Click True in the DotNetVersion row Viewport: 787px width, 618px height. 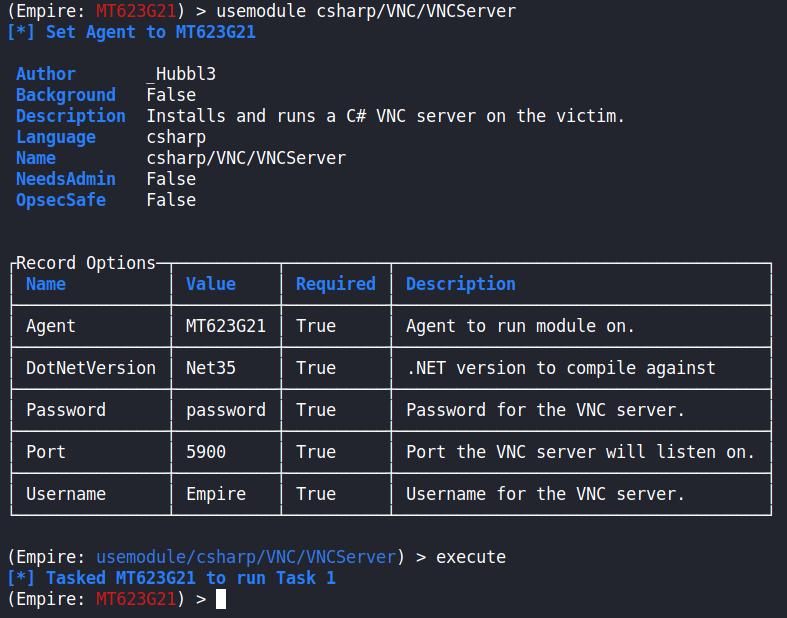(316, 368)
